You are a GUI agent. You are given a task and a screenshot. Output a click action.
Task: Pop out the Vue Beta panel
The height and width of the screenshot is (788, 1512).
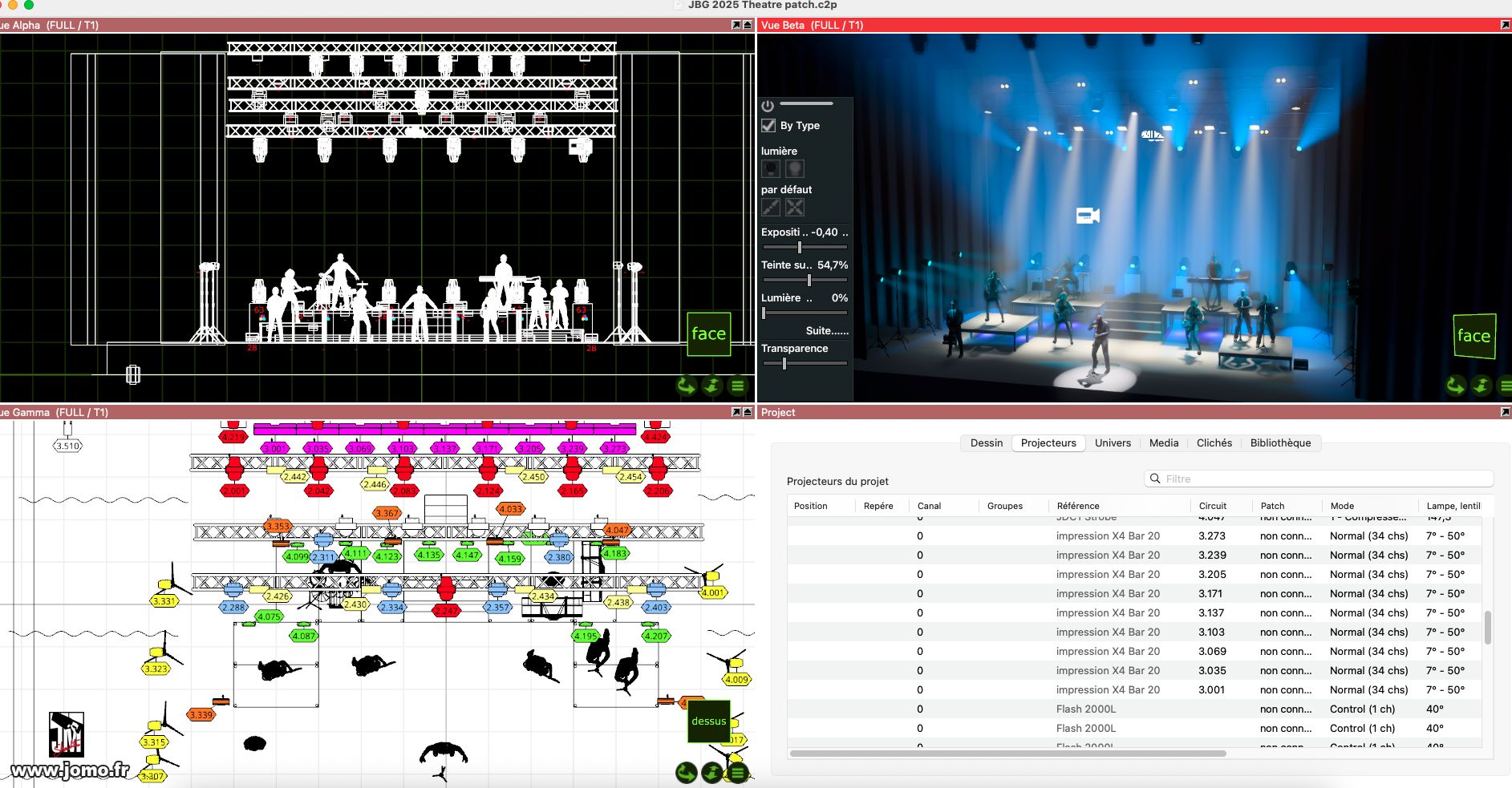click(x=1505, y=26)
